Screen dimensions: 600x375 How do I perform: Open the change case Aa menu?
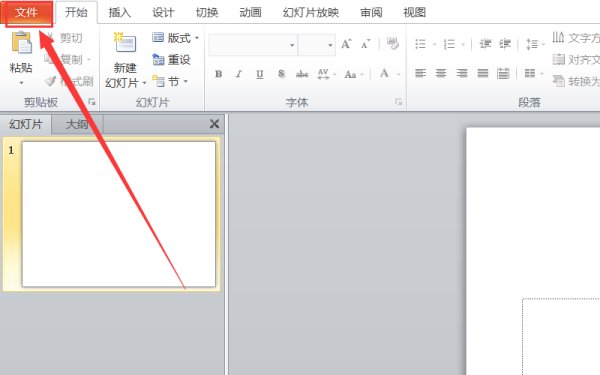pos(353,74)
